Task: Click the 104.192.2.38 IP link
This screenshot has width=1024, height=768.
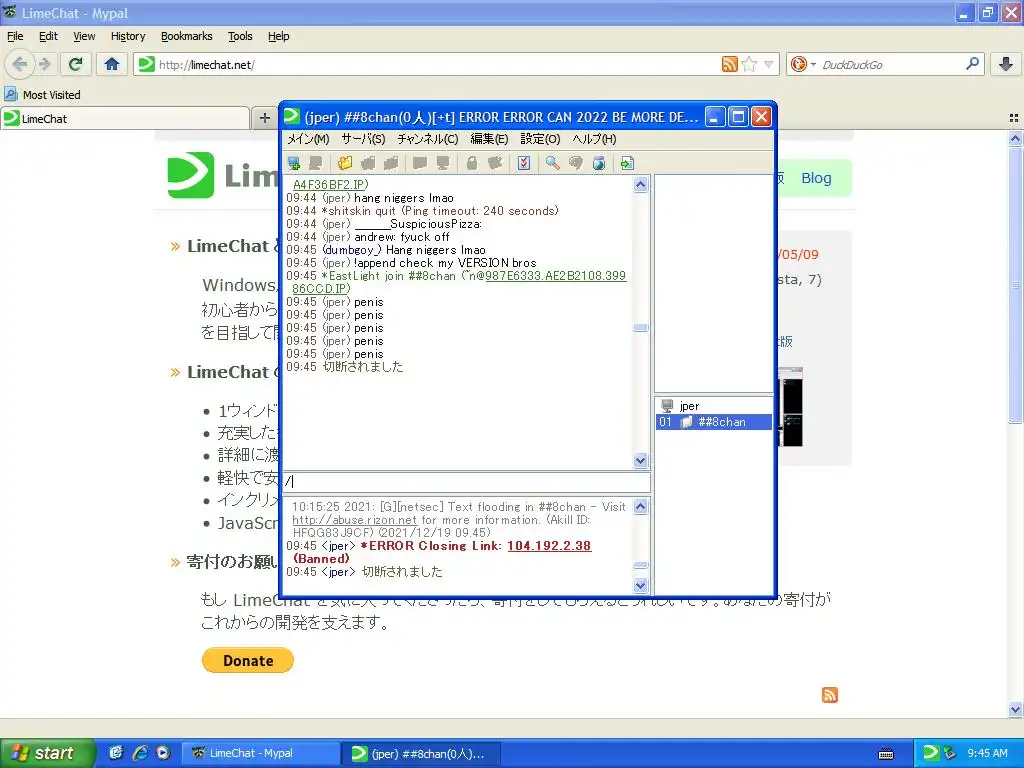Action: tap(549, 546)
